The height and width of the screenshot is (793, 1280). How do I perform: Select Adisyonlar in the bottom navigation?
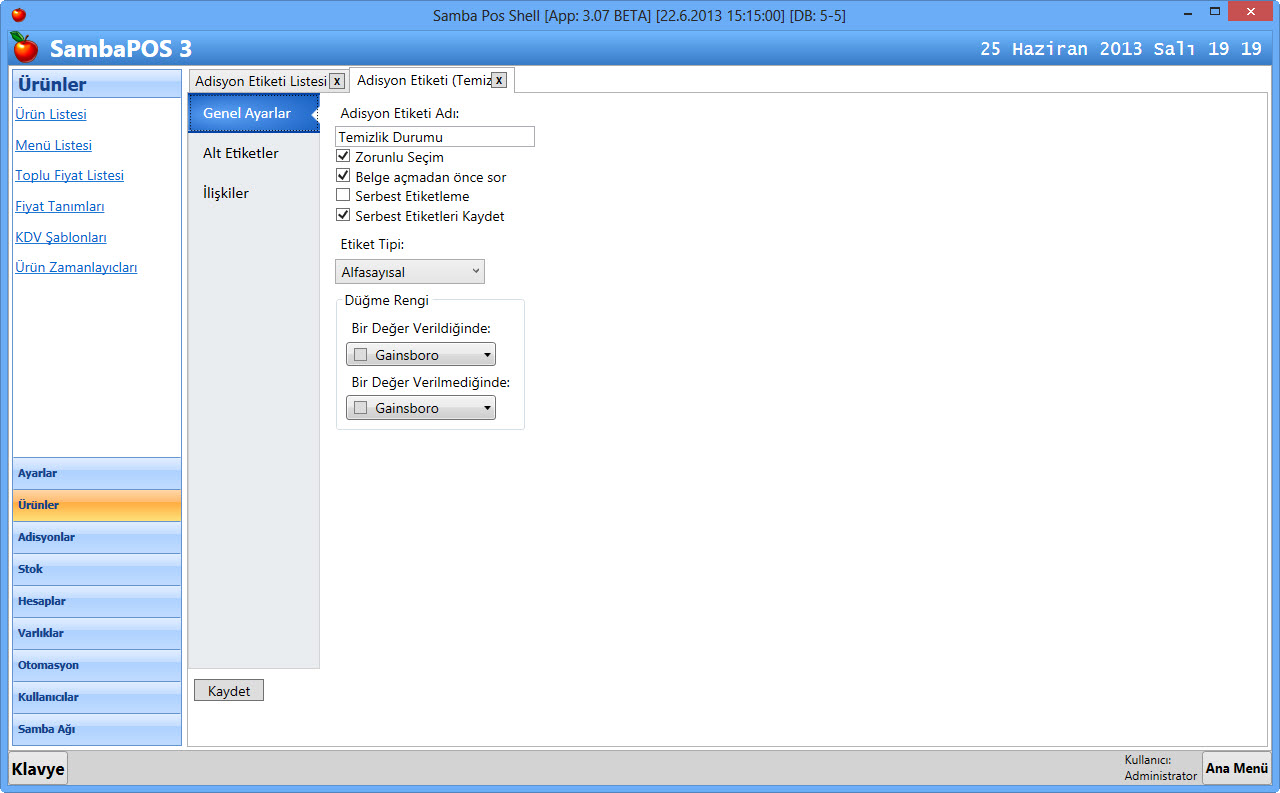tap(96, 537)
